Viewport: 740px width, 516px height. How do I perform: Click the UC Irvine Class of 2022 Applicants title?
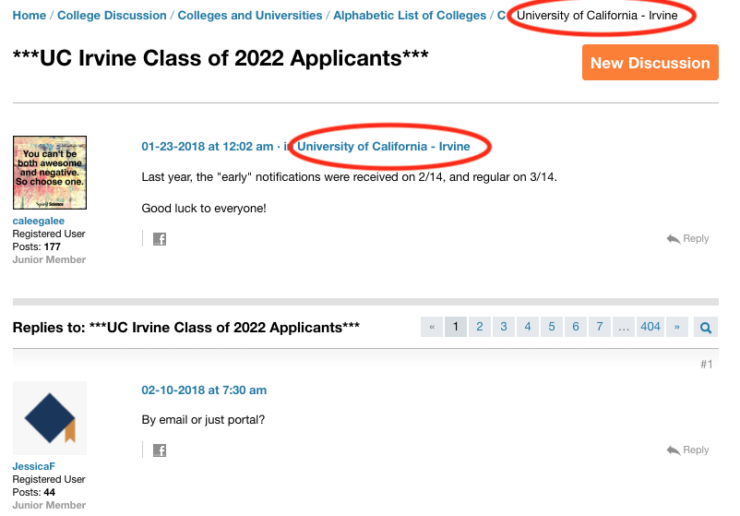point(220,59)
